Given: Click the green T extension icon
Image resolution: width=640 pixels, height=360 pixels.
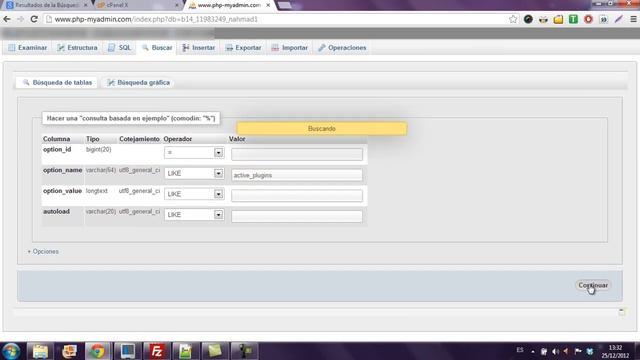Looking at the screenshot, I should click(x=573, y=19).
